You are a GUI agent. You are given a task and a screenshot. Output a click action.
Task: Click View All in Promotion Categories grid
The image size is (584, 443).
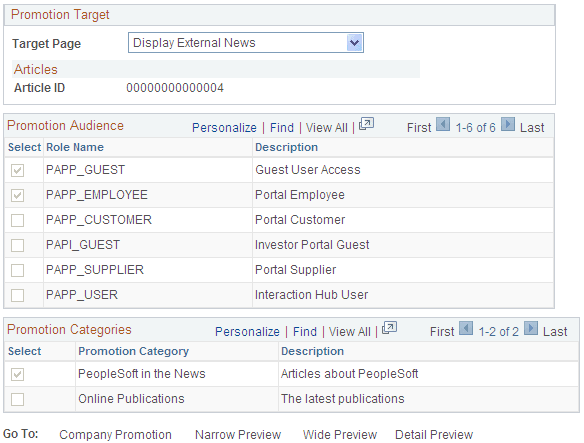click(350, 332)
